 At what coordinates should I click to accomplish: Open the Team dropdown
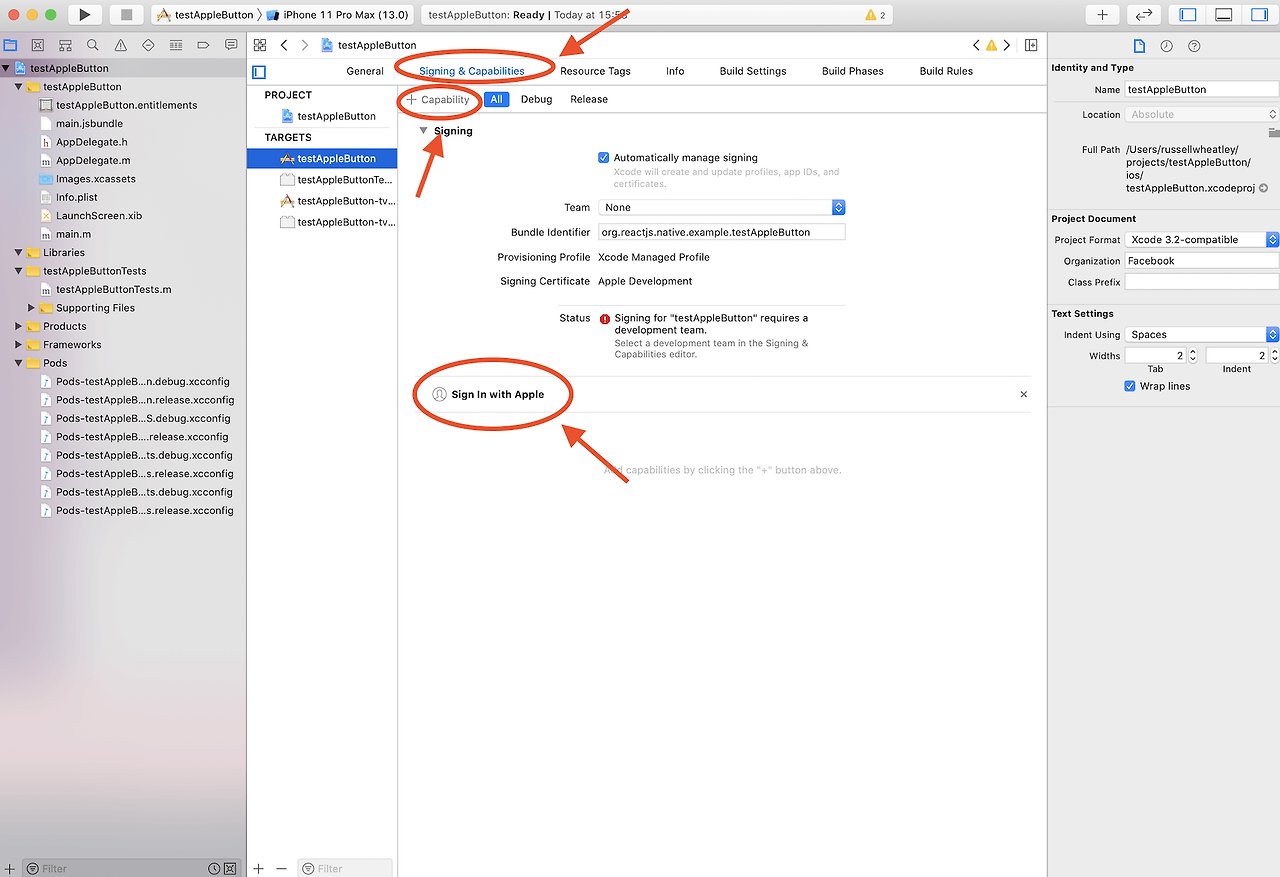coord(722,207)
